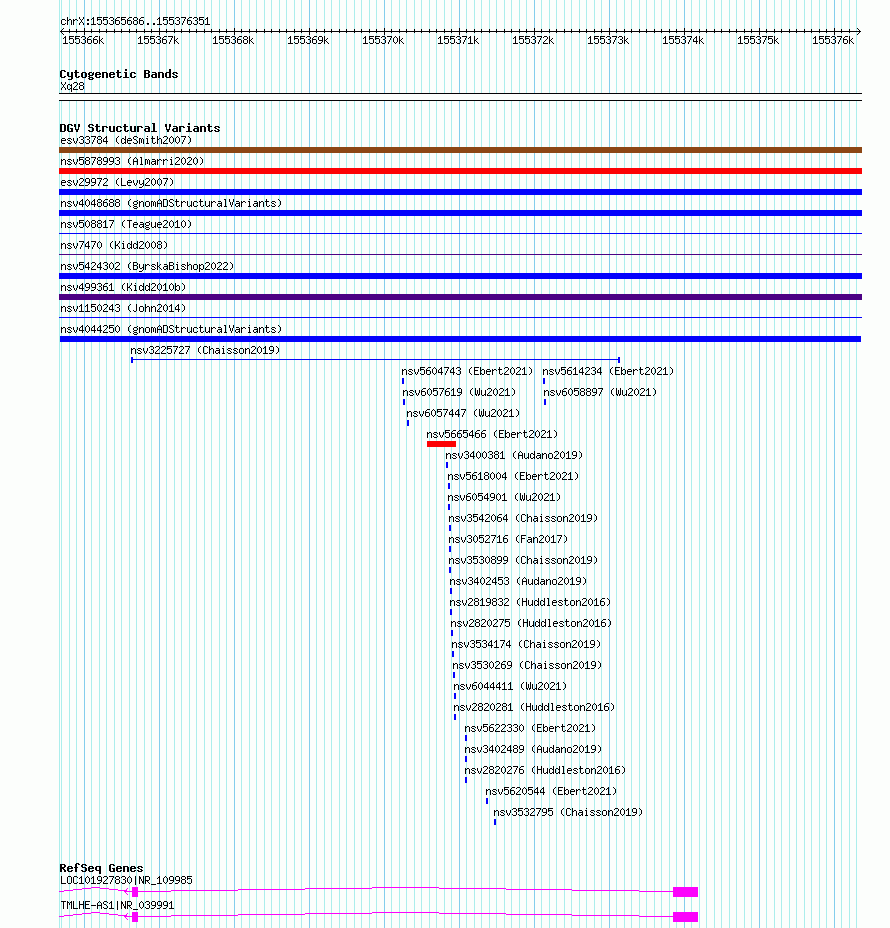Image resolution: width=890 pixels, height=928 pixels.
Task: Click the 155376k ruler tick label
Action: pos(833,40)
